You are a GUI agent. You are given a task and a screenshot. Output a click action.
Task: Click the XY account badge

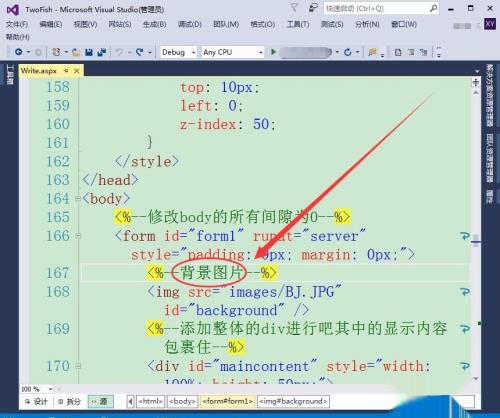click(x=490, y=24)
